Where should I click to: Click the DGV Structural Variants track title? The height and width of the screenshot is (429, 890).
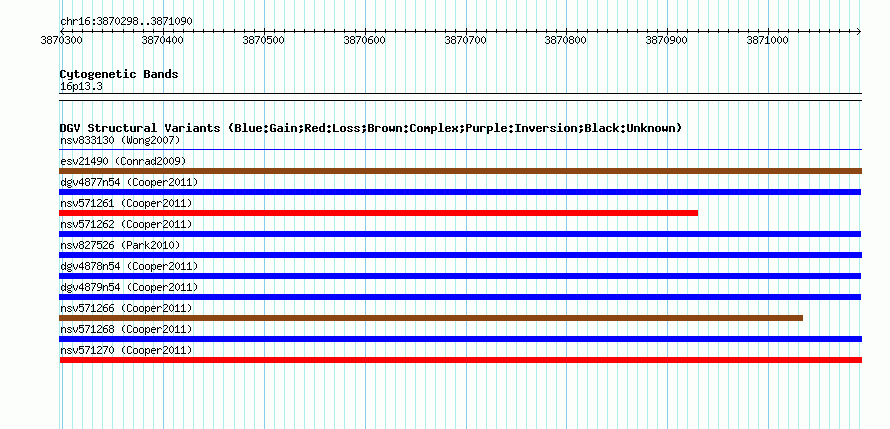[370, 128]
